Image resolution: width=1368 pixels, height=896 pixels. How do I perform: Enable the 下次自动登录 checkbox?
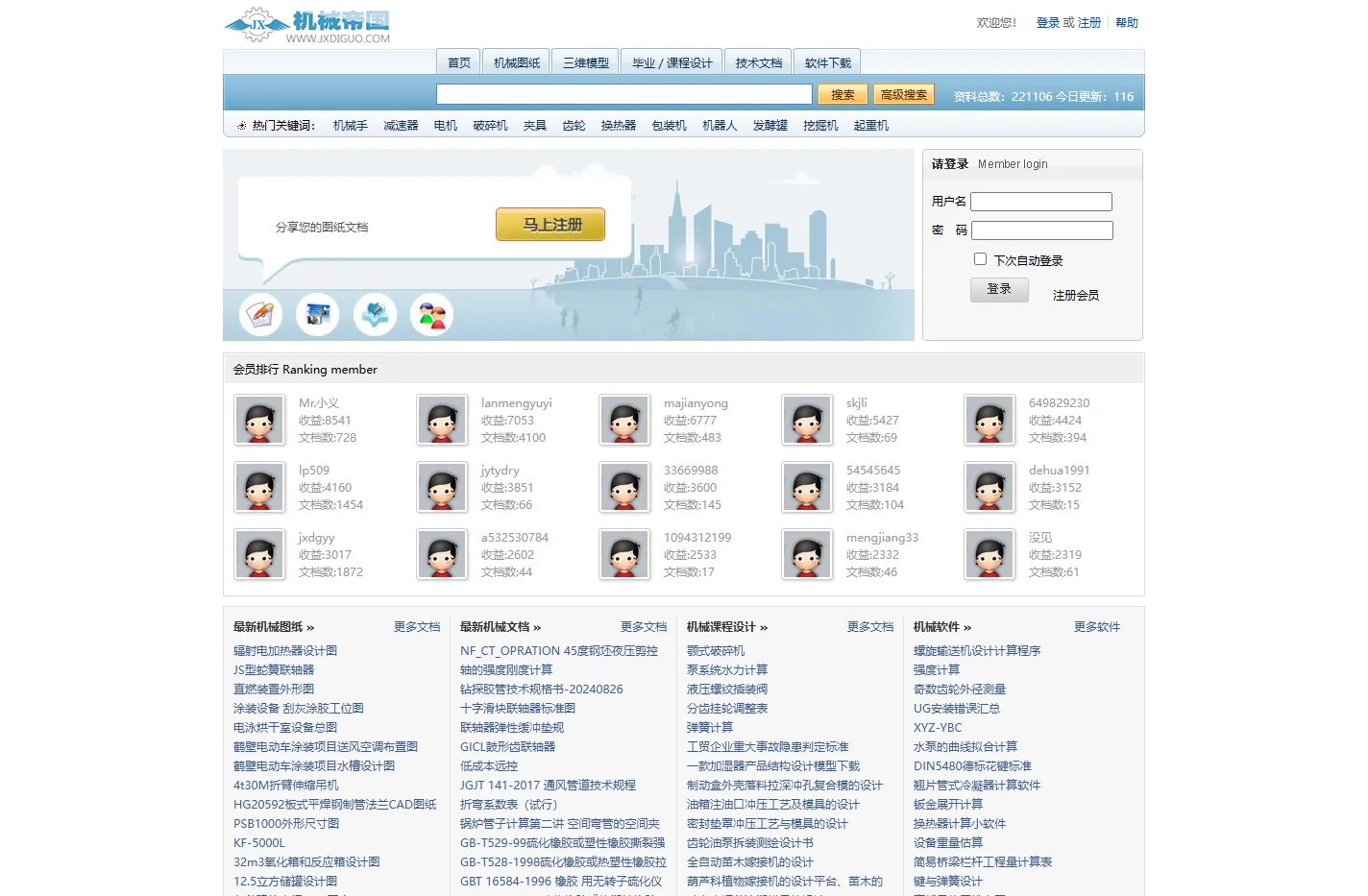(980, 259)
